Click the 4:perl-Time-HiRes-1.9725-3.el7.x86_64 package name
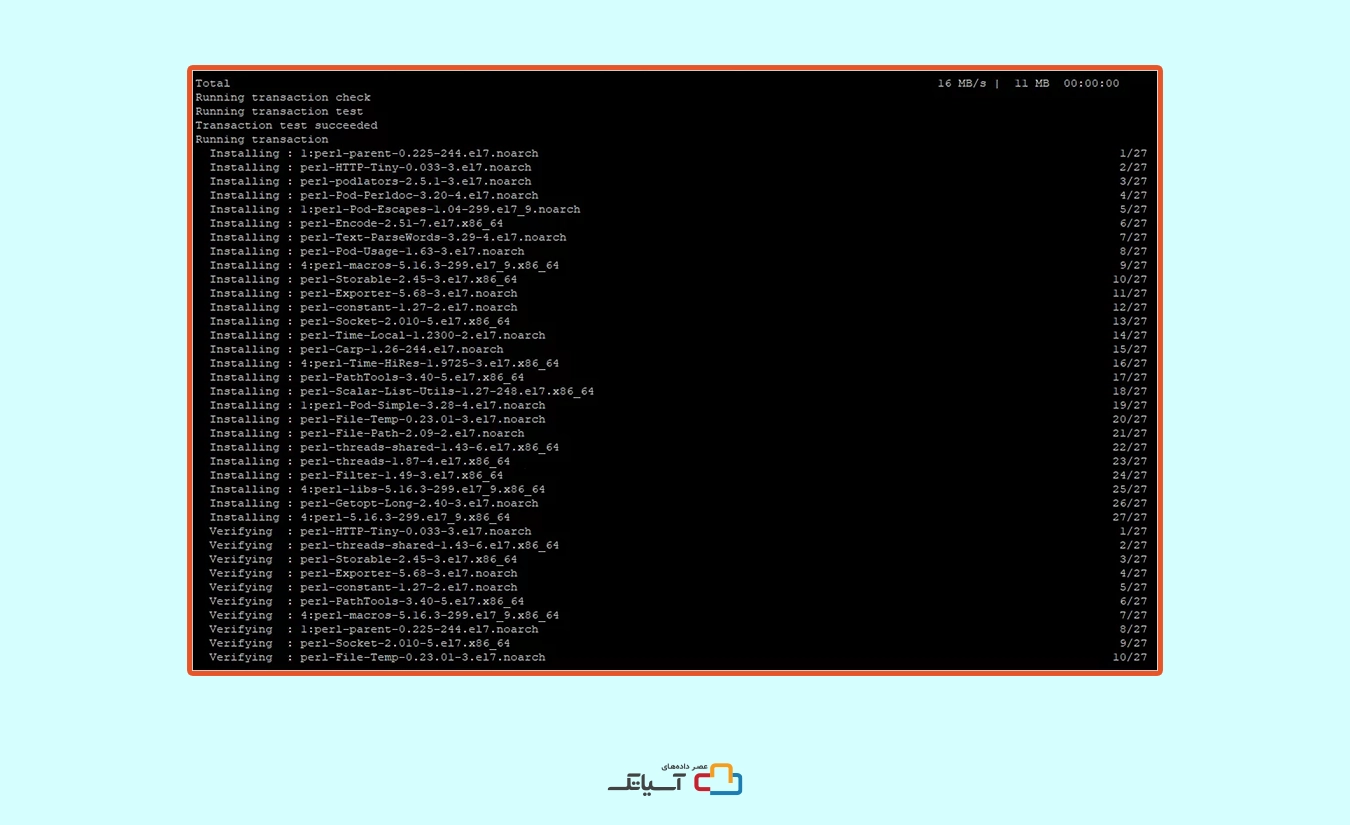This screenshot has height=825, width=1350. (x=429, y=364)
